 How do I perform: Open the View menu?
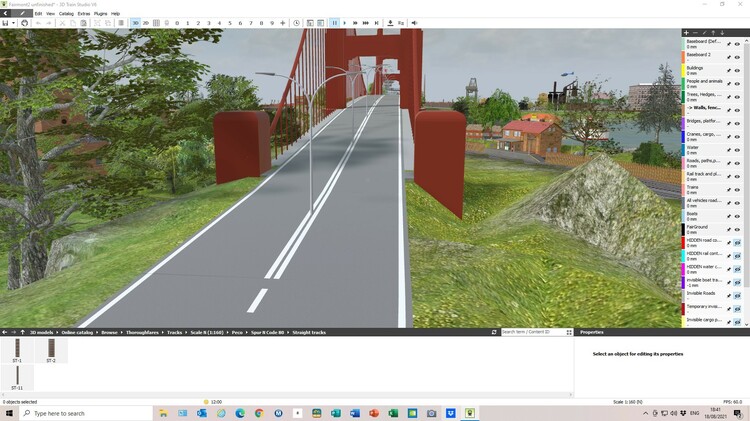coord(50,13)
